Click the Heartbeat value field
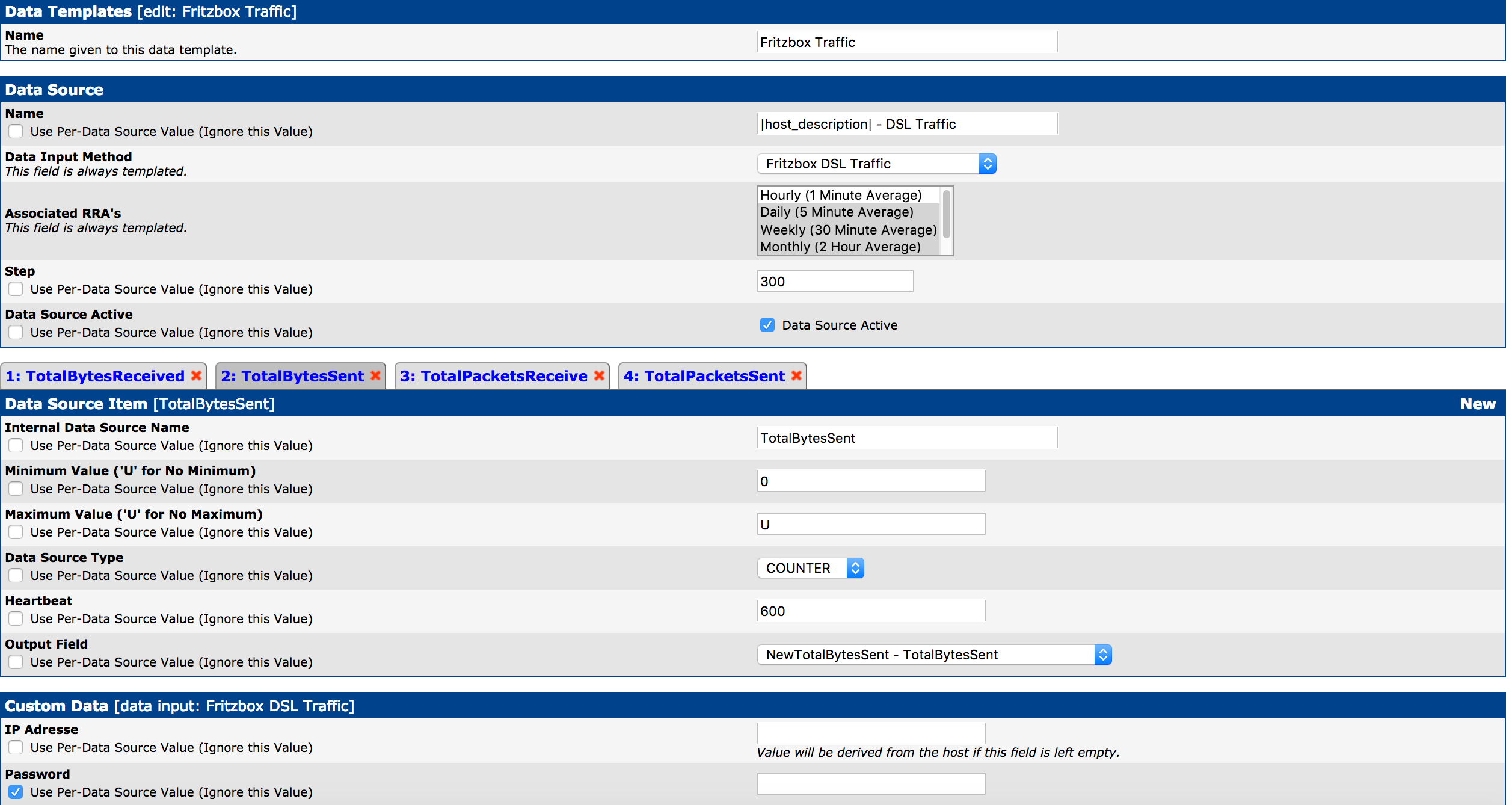The height and width of the screenshot is (805, 1512). [x=871, y=611]
